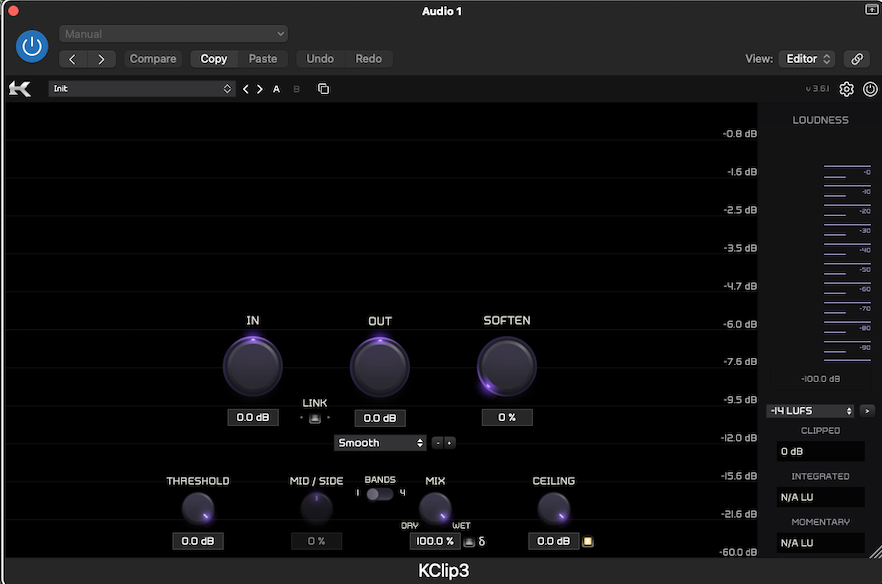Viewport: 882px width, 584px height.
Task: Open the Init preset selector
Action: (141, 89)
